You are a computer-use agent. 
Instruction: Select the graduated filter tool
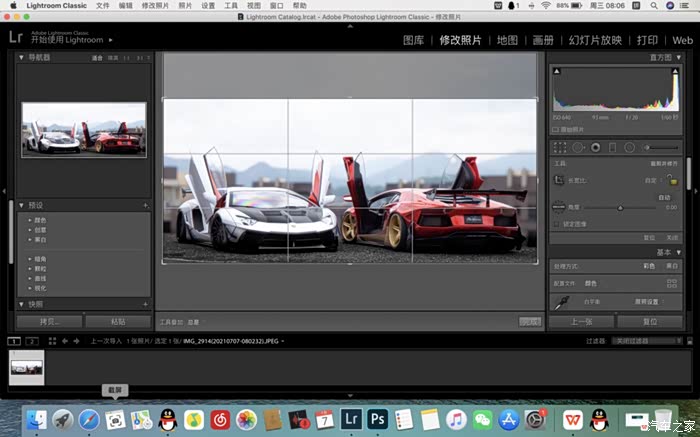(x=612, y=147)
